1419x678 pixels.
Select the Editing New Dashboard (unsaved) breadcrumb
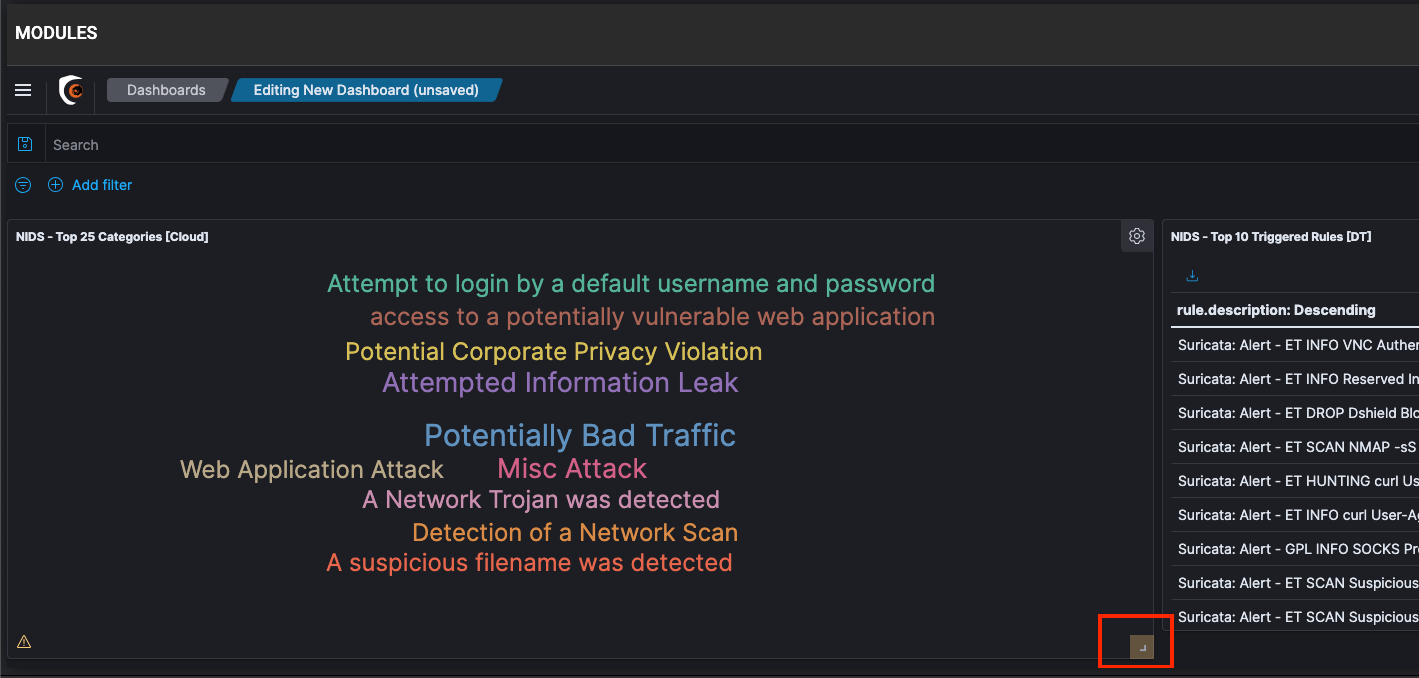pos(365,90)
